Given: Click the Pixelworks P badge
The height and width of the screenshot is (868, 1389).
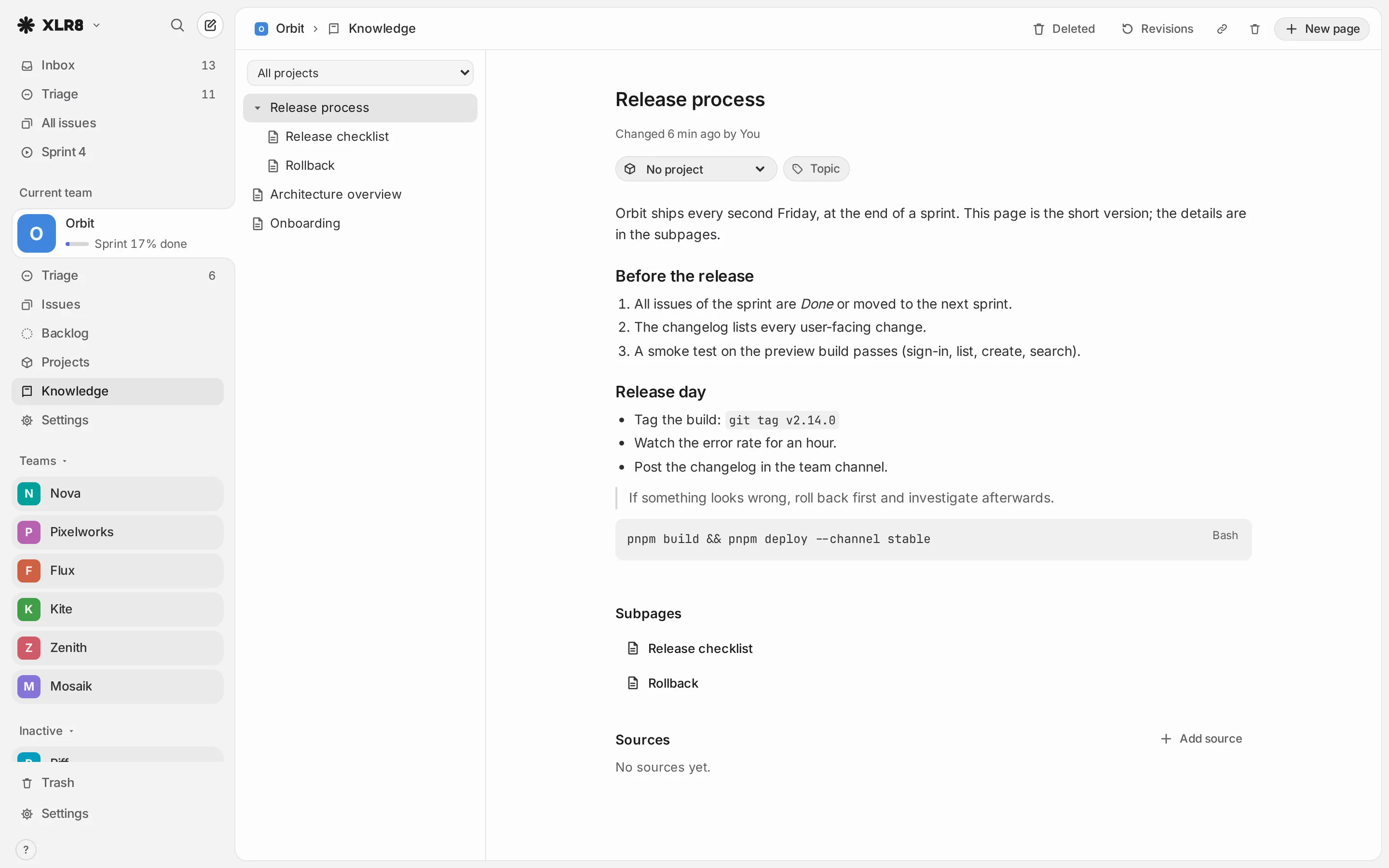Looking at the screenshot, I should (29, 532).
